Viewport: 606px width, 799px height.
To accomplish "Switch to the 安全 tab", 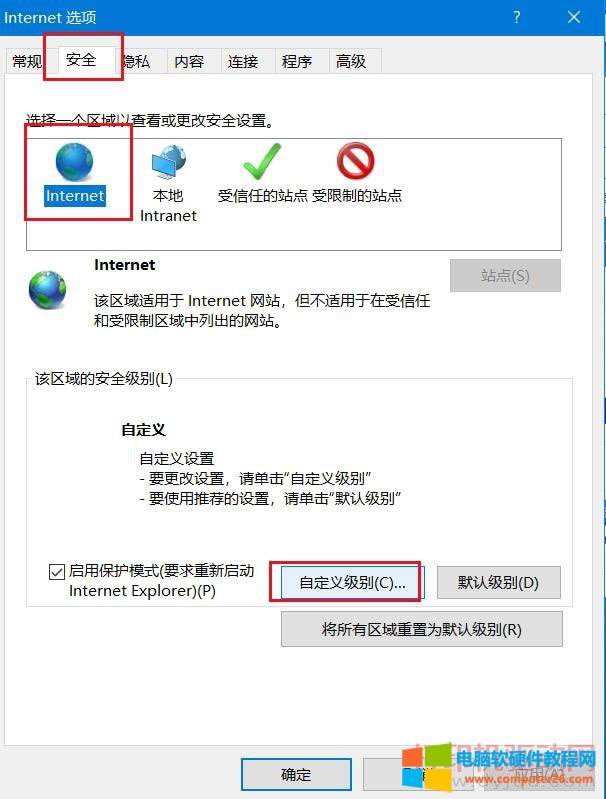I will [81, 60].
